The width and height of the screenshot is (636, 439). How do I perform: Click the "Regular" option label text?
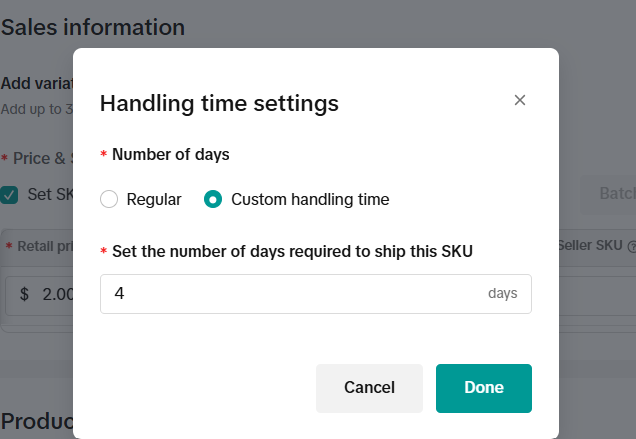pos(154,199)
